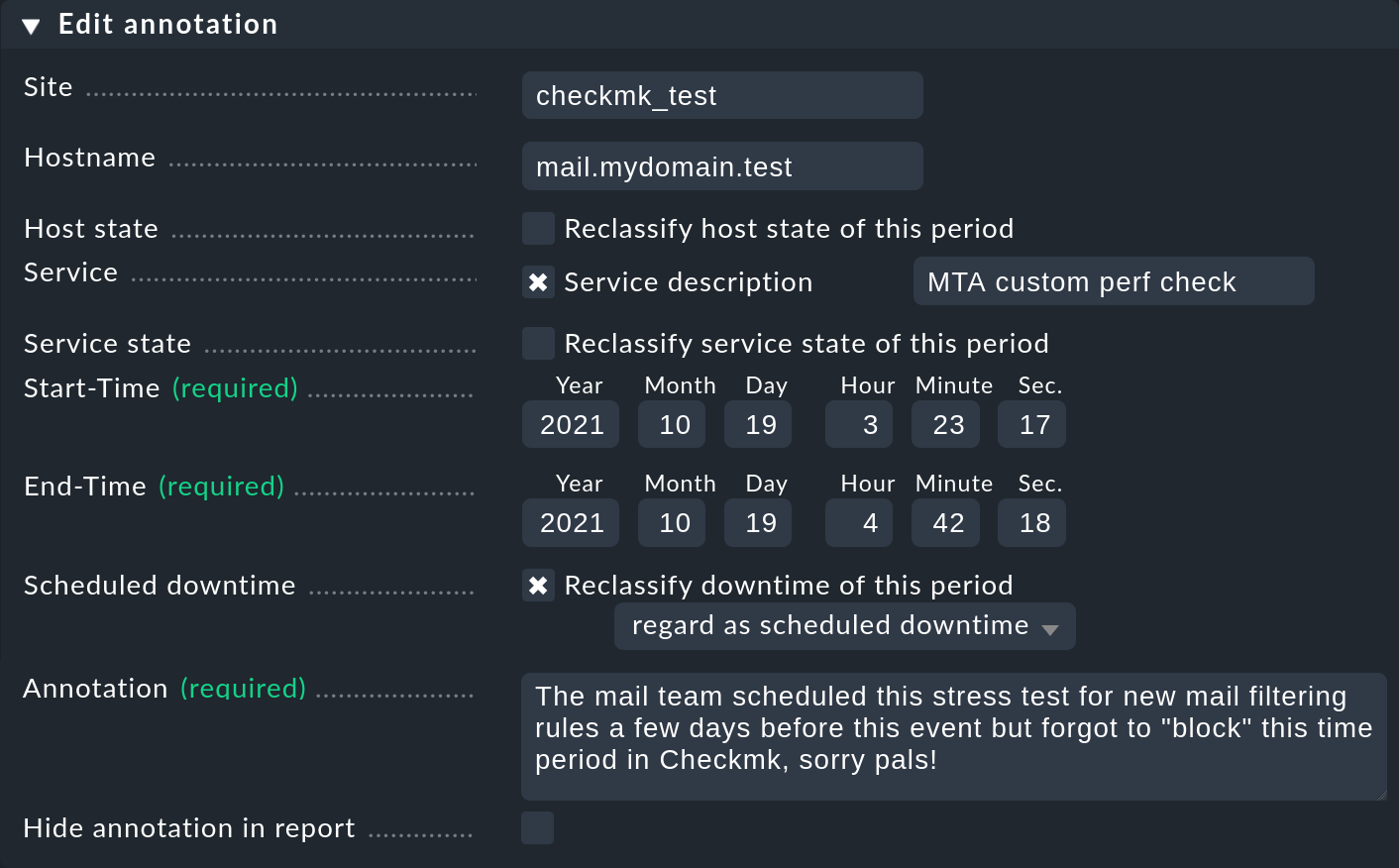Edit the End-Time seconds value 18
1399x868 pixels.
[x=1031, y=522]
